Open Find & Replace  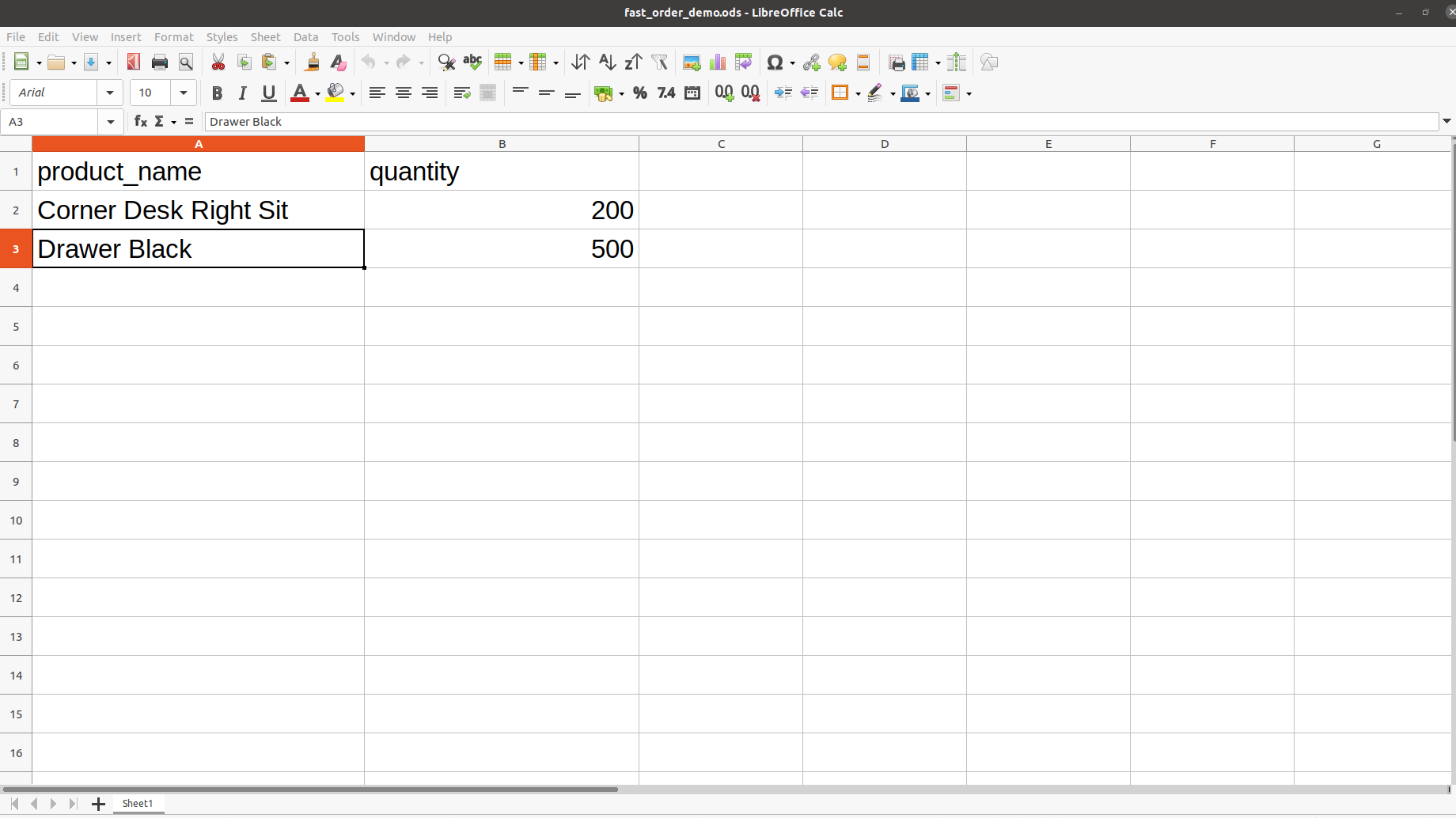446,62
